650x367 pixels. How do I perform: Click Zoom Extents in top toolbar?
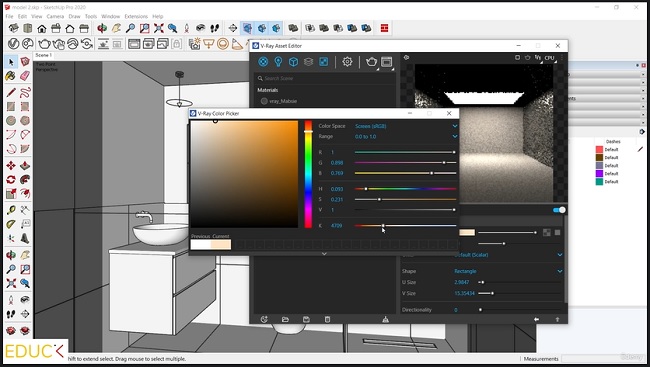[x=158, y=28]
